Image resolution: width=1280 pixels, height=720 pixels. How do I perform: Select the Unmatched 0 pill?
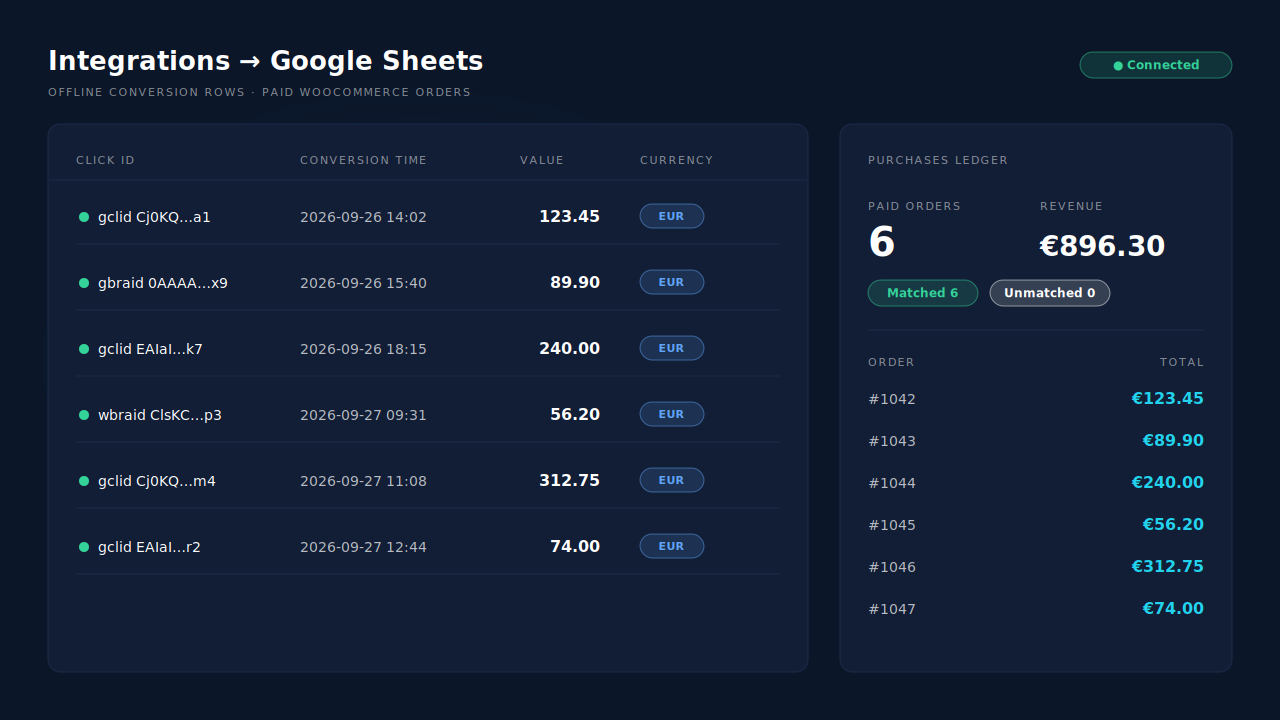(1050, 293)
